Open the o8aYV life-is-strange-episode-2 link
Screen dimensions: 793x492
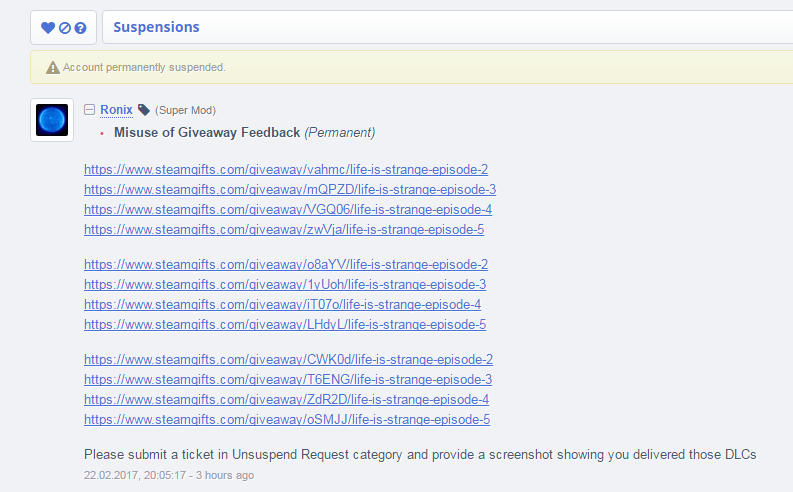pyautogui.click(x=286, y=264)
